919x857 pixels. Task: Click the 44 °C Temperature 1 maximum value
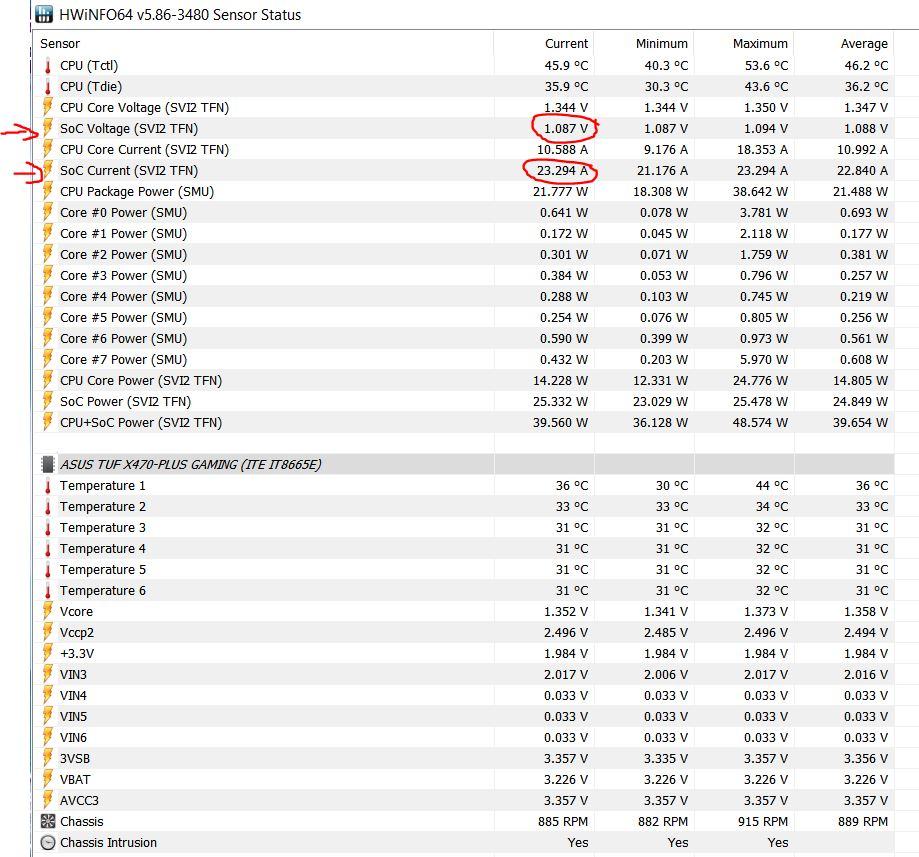[x=771, y=486]
